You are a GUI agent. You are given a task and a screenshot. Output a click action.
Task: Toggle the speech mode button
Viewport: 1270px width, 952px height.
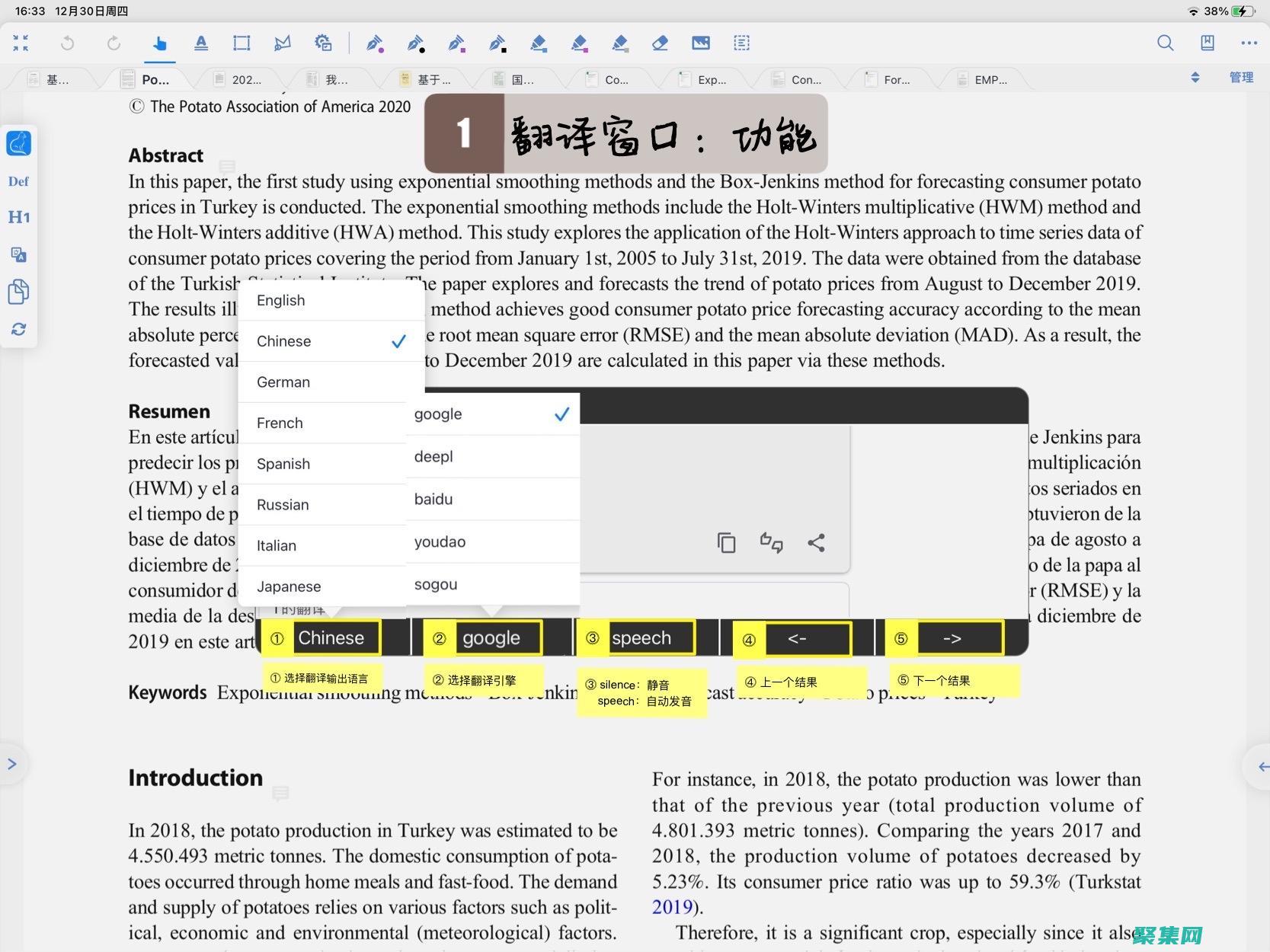(x=641, y=638)
